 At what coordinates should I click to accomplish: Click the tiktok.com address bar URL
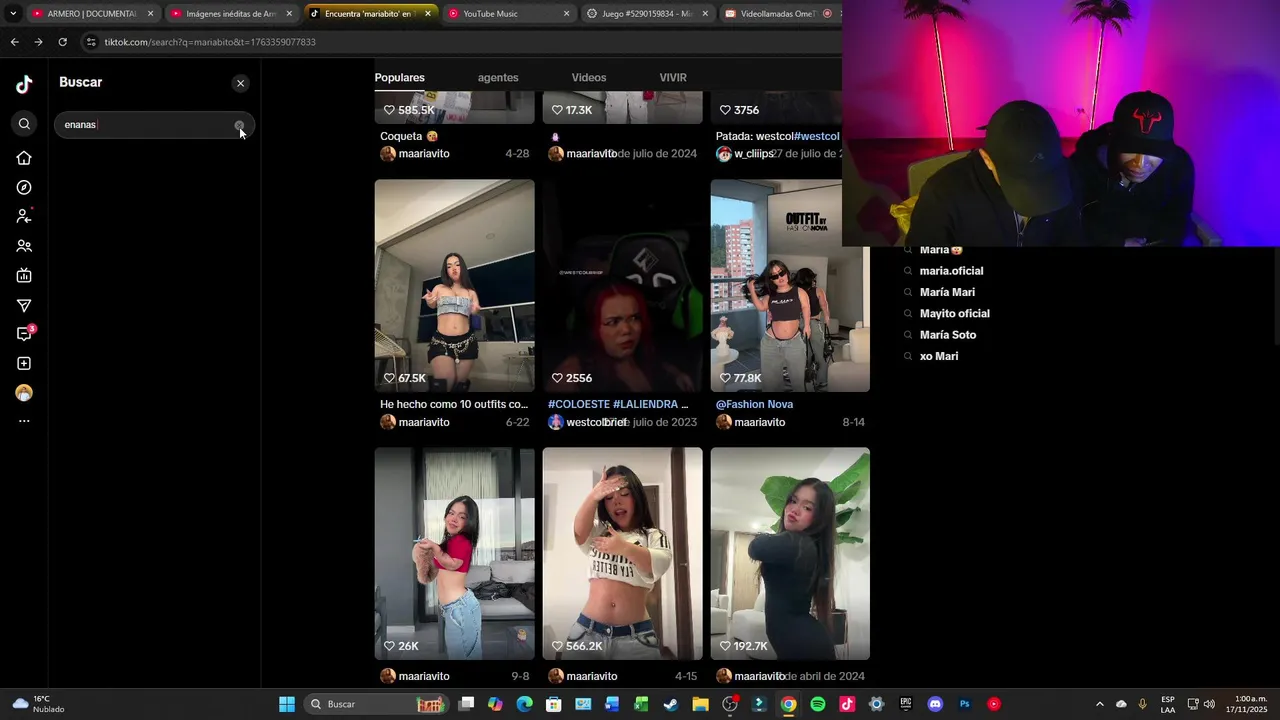coord(210,42)
